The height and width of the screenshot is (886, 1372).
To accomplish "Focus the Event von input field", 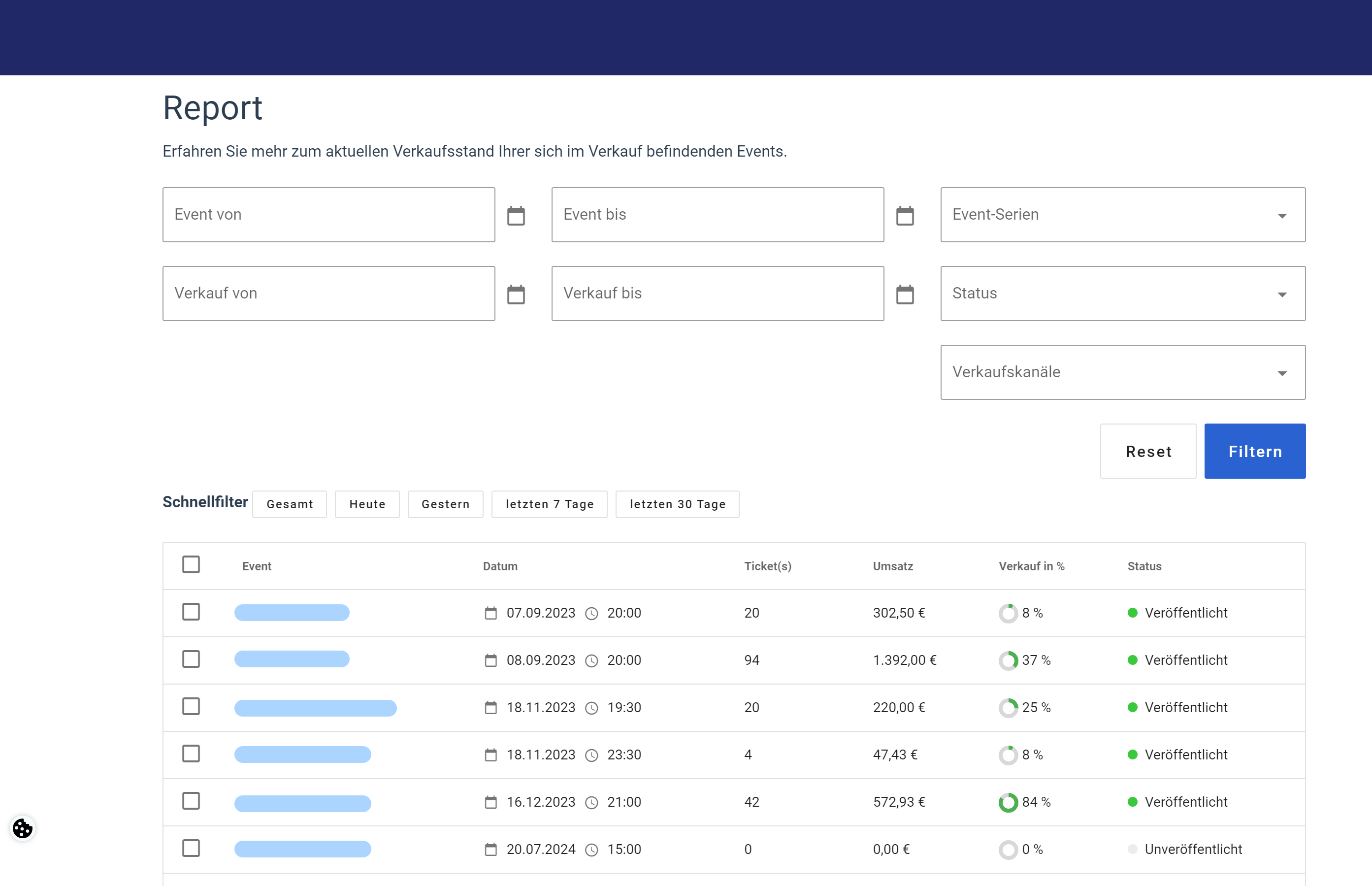I will pyautogui.click(x=328, y=215).
